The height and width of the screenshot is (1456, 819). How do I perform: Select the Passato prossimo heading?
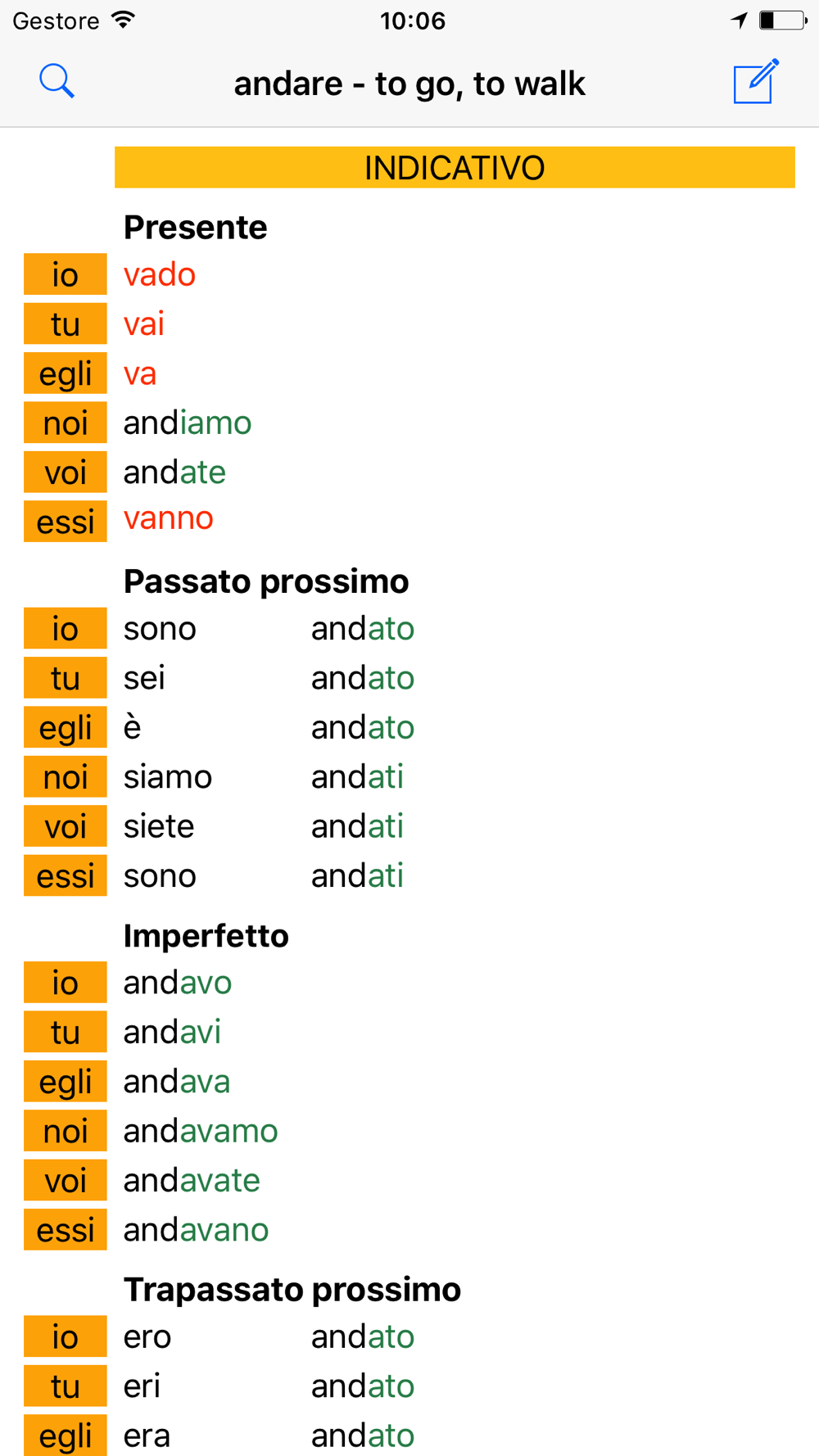click(266, 581)
